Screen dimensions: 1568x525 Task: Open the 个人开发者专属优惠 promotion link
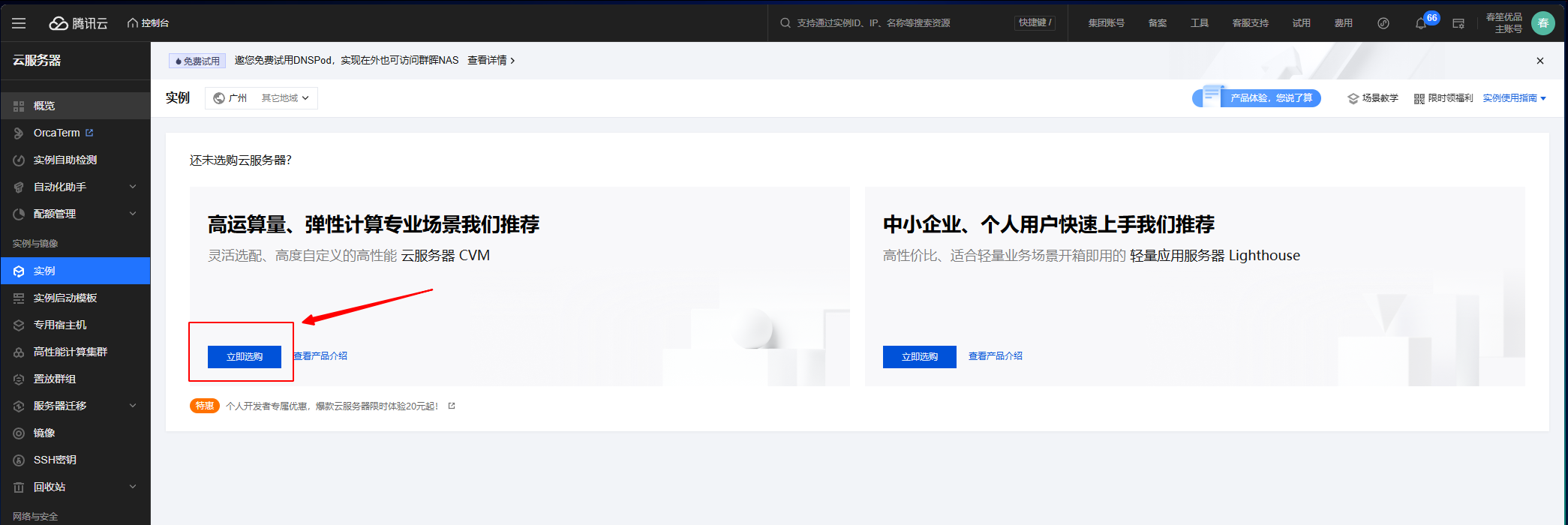pos(332,406)
